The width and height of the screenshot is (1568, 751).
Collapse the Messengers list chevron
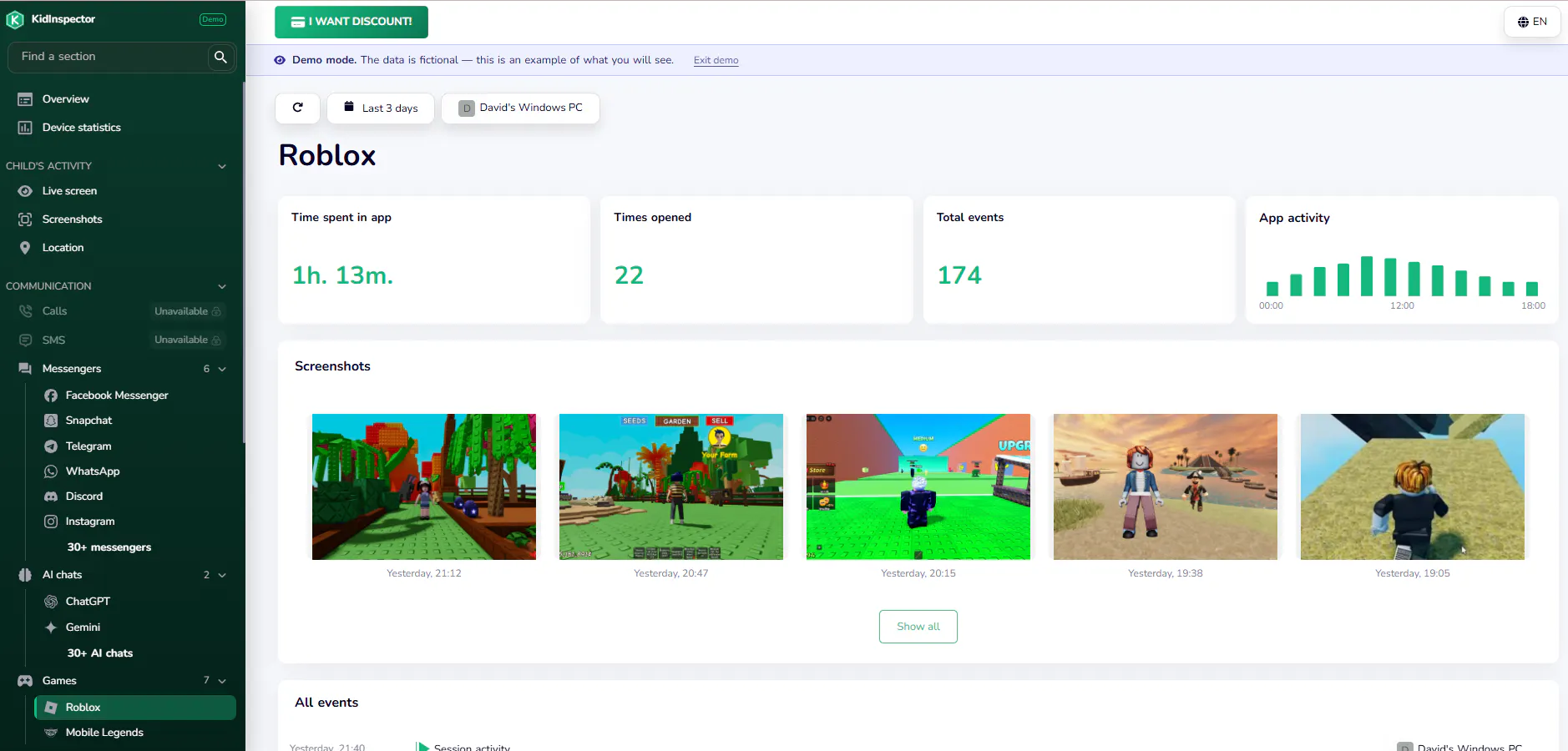point(222,369)
